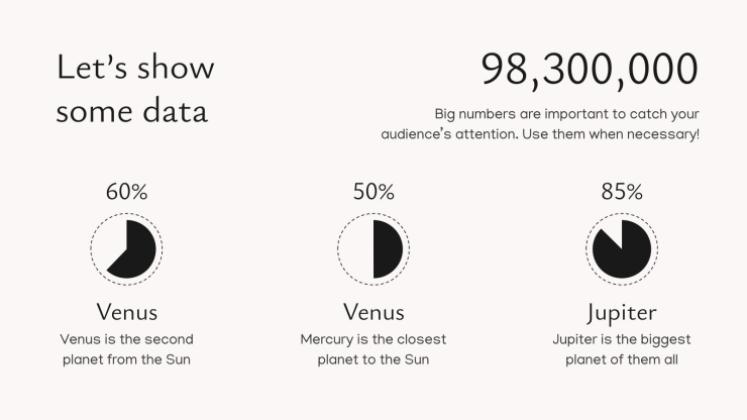Select the "Let's show some data" title

(135, 89)
